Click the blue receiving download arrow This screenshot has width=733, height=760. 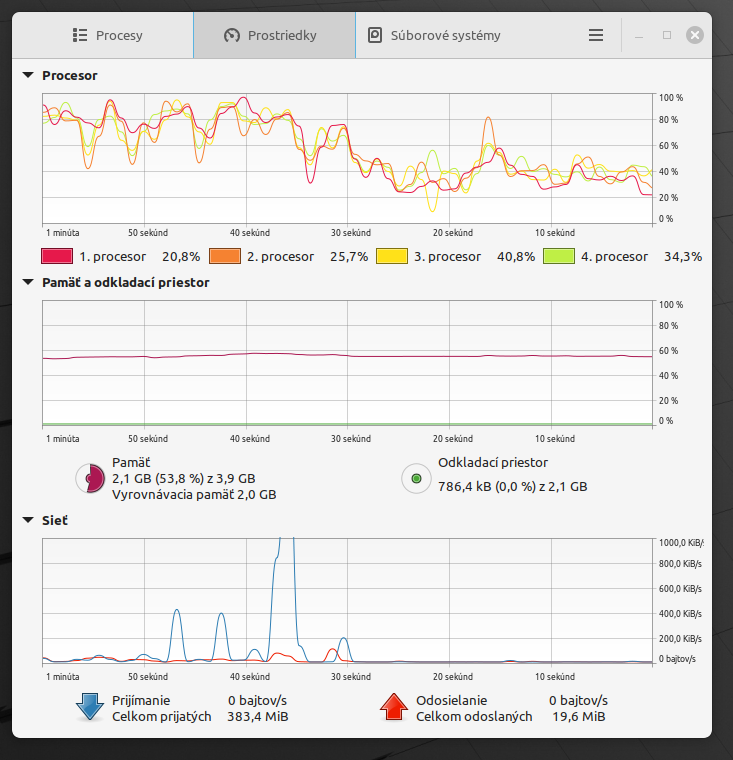click(90, 707)
